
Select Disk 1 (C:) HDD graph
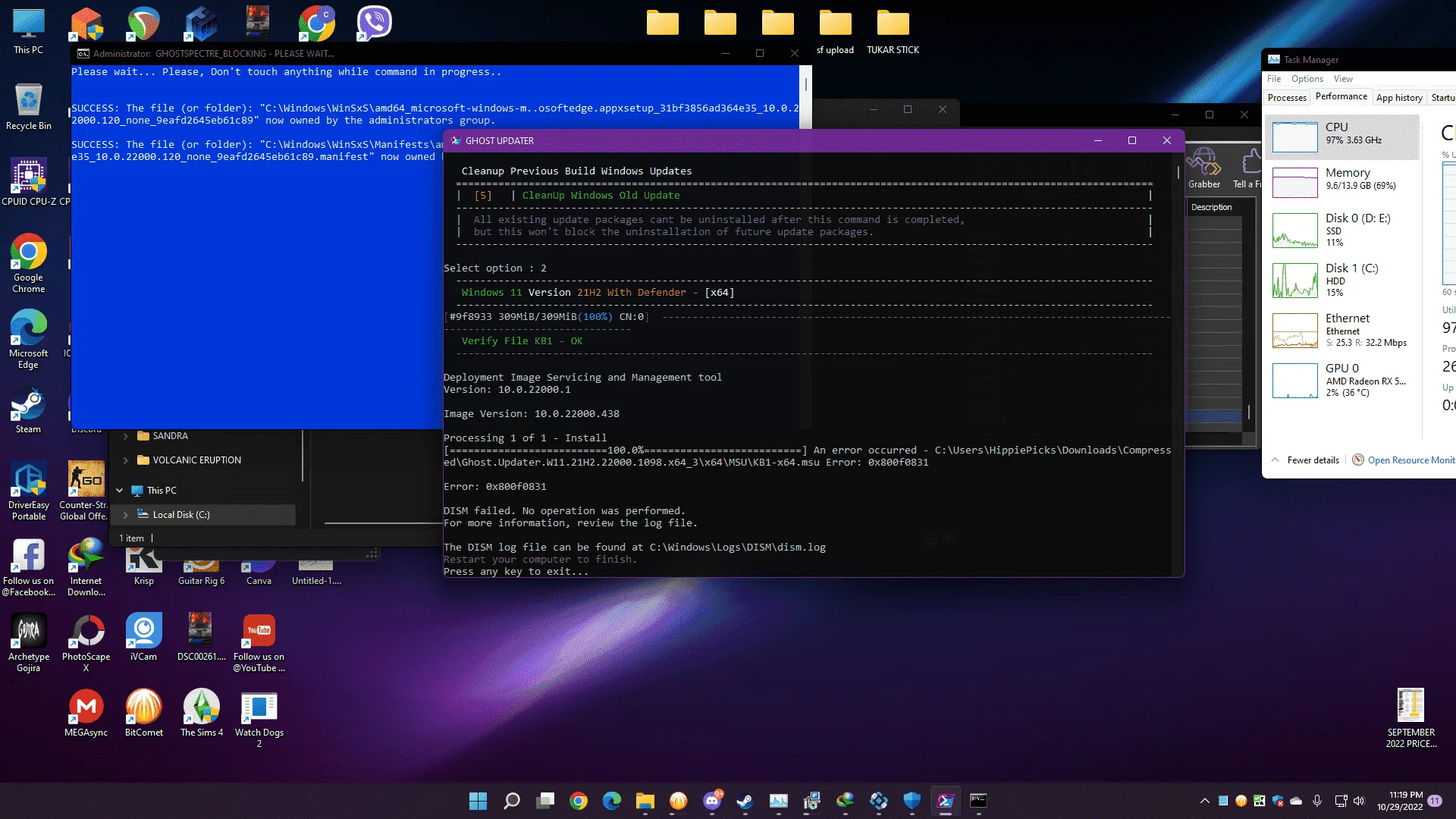point(1342,280)
